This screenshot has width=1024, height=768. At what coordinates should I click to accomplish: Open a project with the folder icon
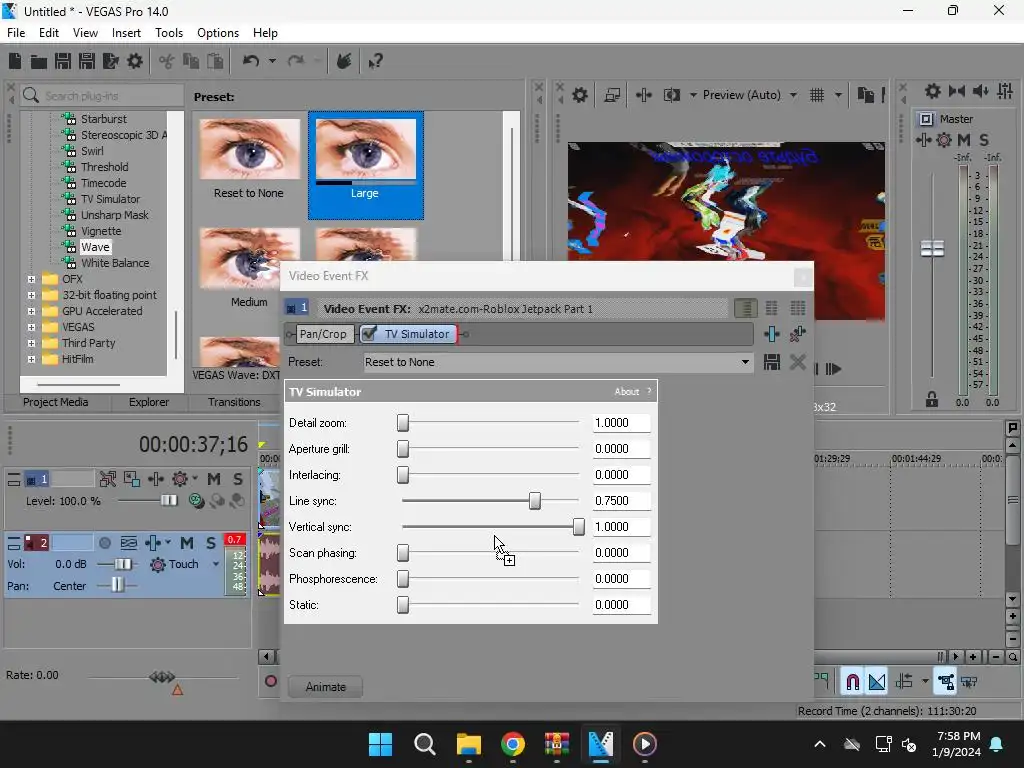(39, 61)
